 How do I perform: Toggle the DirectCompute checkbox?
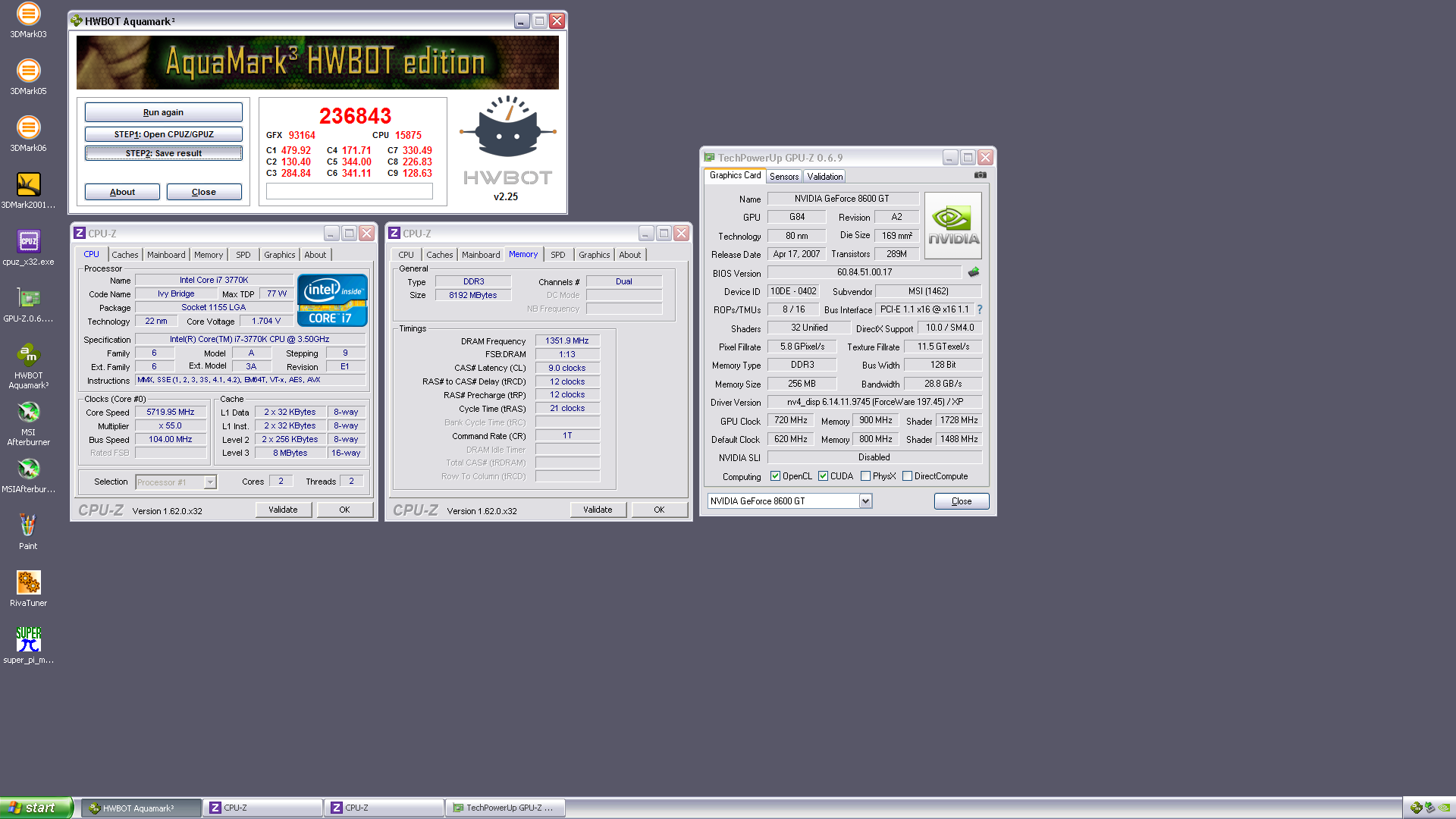tap(907, 476)
